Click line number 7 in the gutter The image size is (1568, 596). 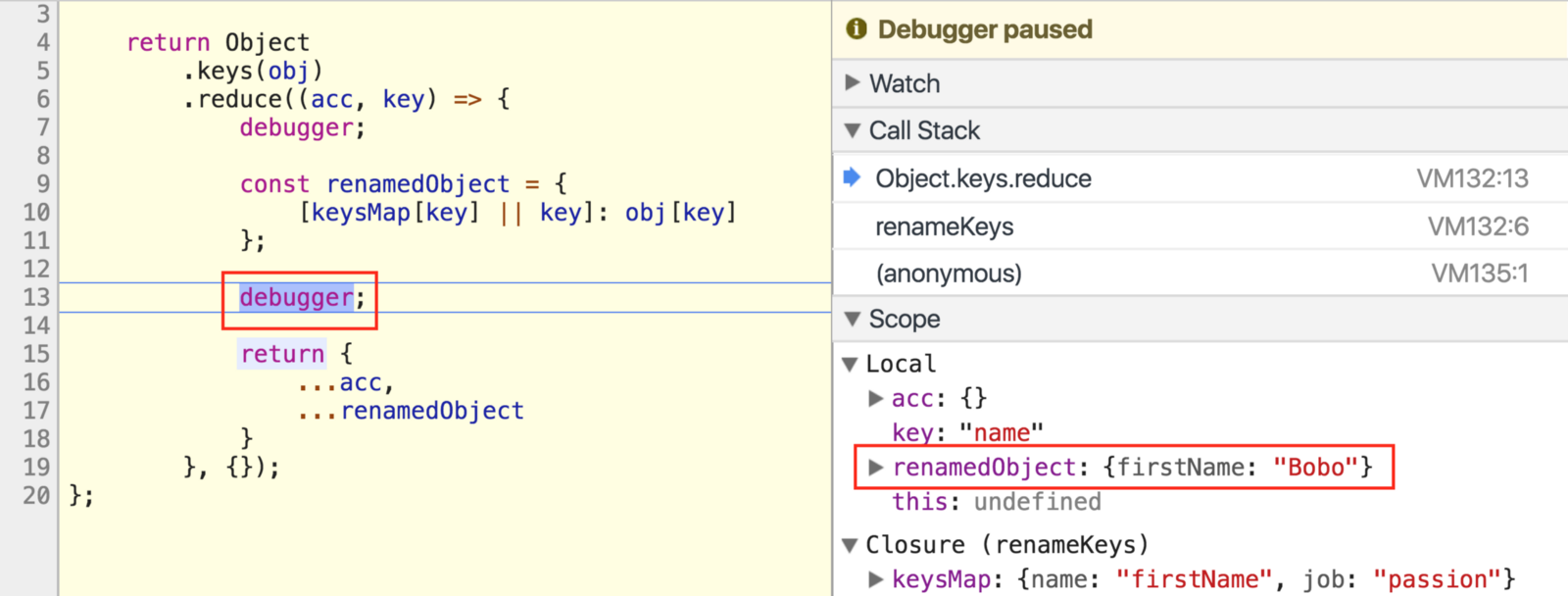click(43, 127)
